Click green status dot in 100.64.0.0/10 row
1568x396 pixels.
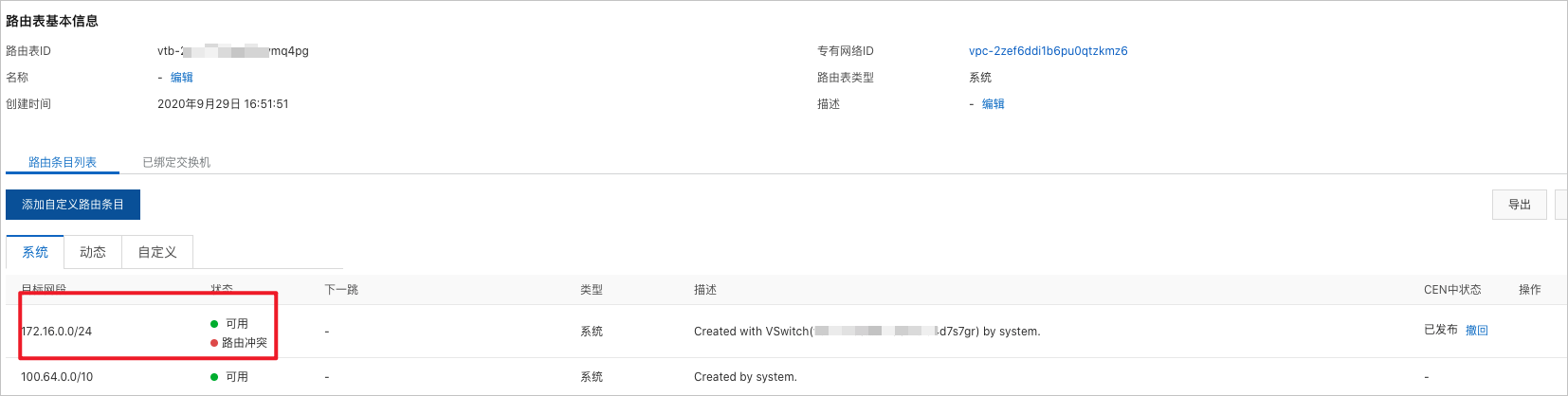(214, 377)
